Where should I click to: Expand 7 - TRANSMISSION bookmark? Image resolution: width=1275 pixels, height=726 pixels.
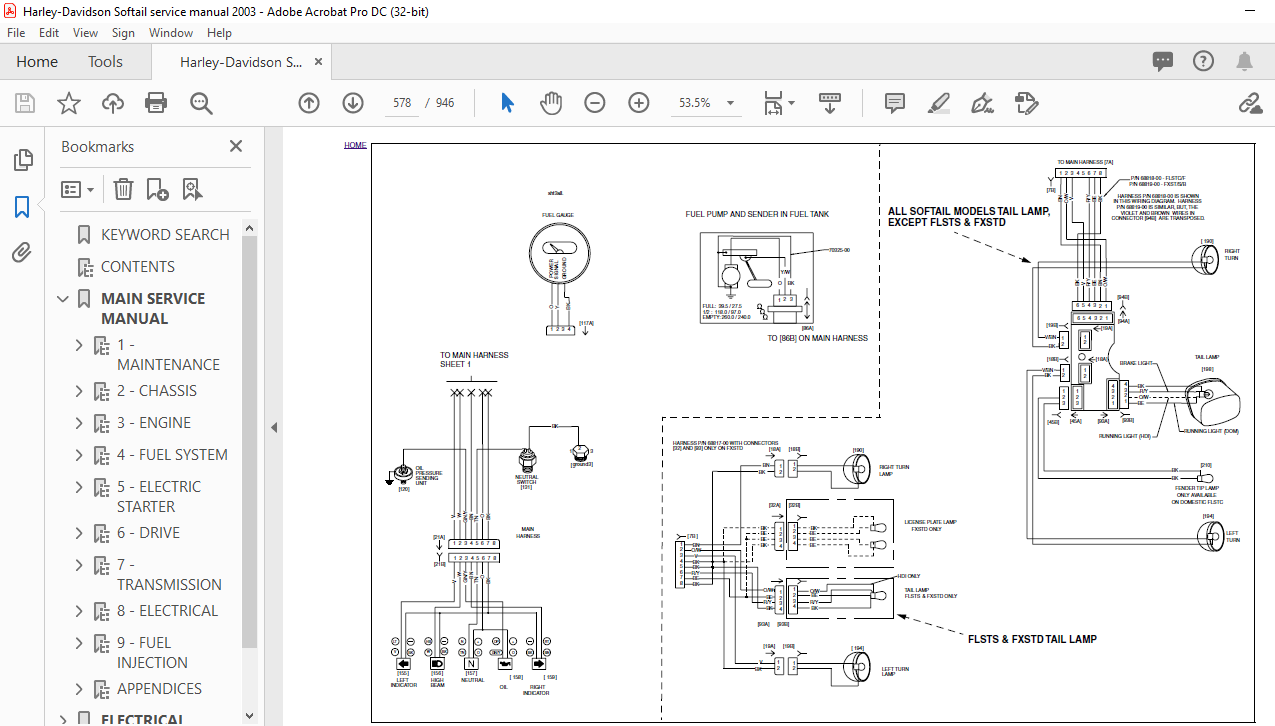79,565
